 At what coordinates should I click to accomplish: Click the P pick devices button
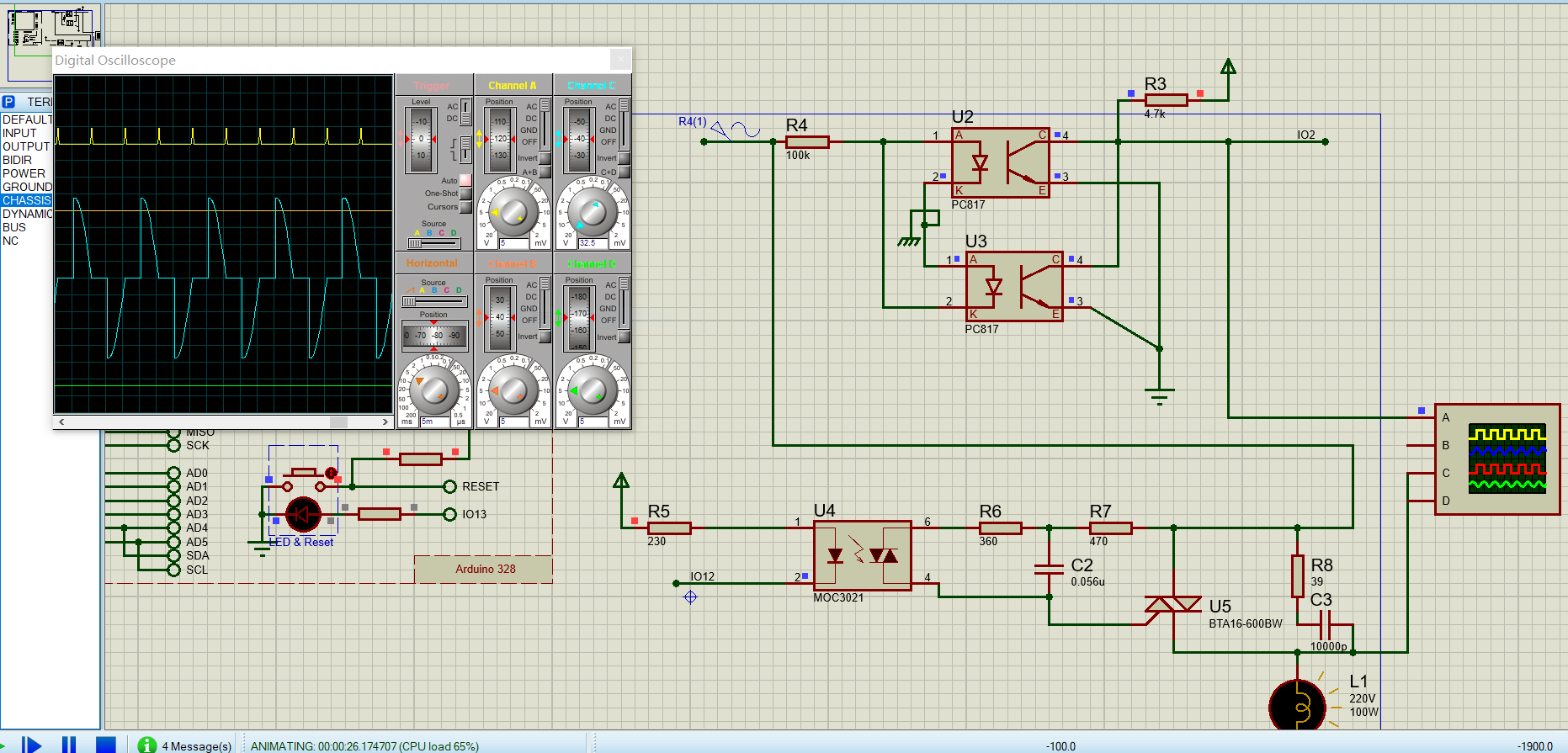[x=8, y=102]
